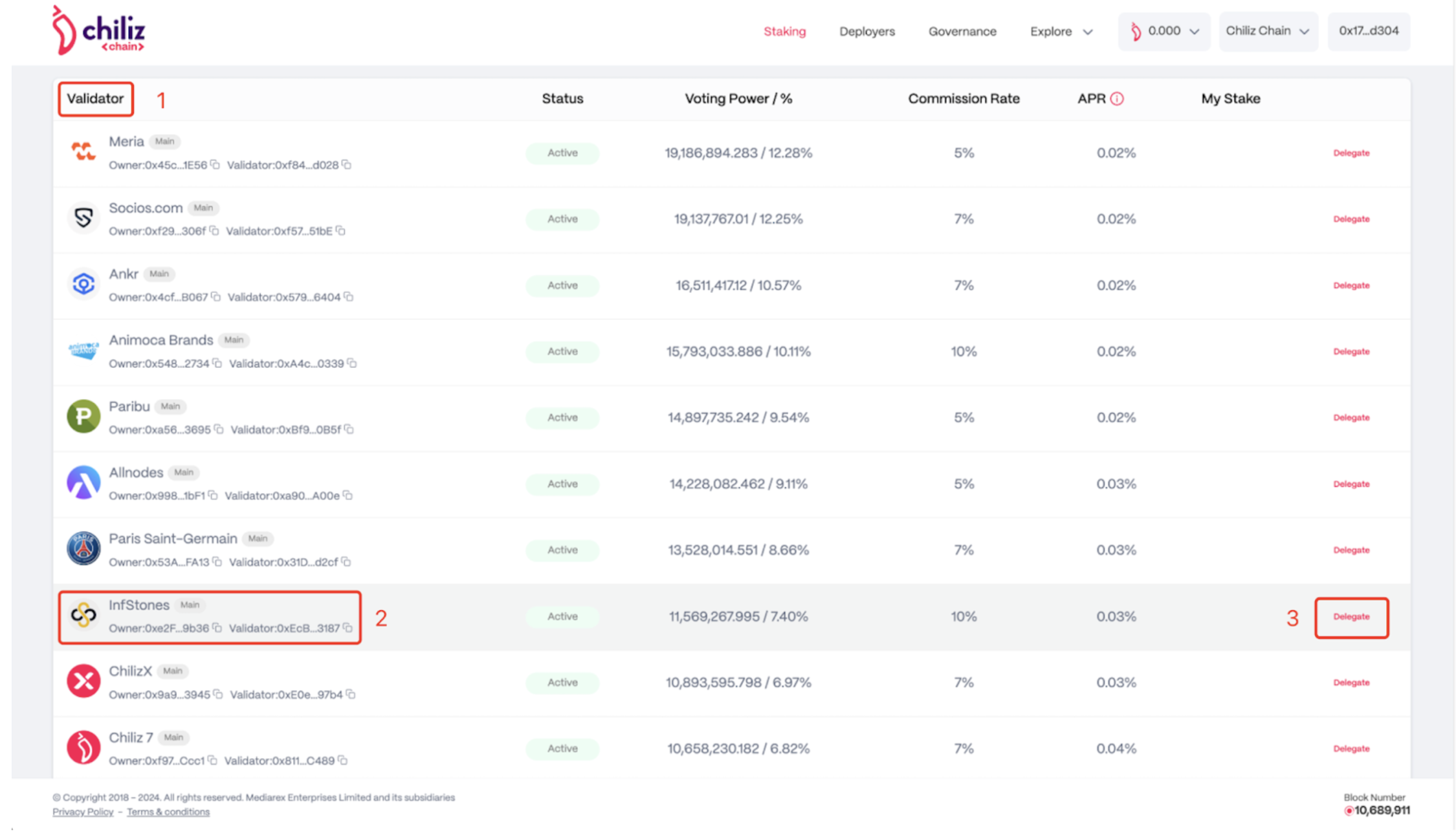Click the Paribu validator logo
The width and height of the screenshot is (1456, 833).
tap(83, 416)
